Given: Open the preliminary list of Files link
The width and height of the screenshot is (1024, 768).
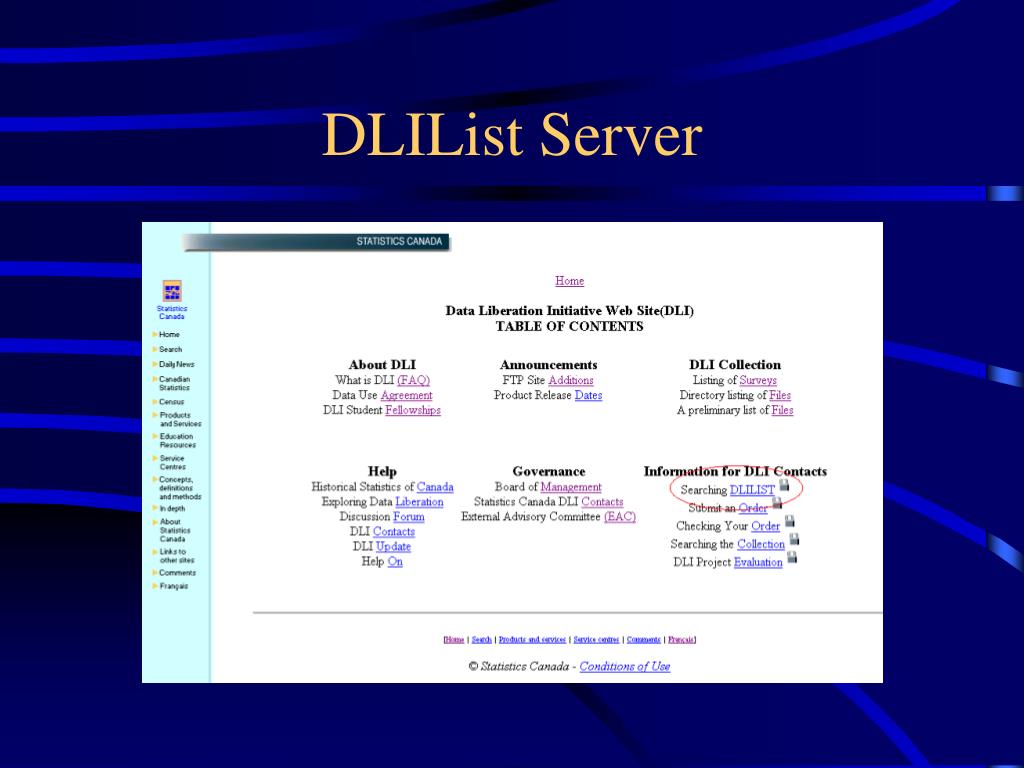Looking at the screenshot, I should (x=782, y=410).
